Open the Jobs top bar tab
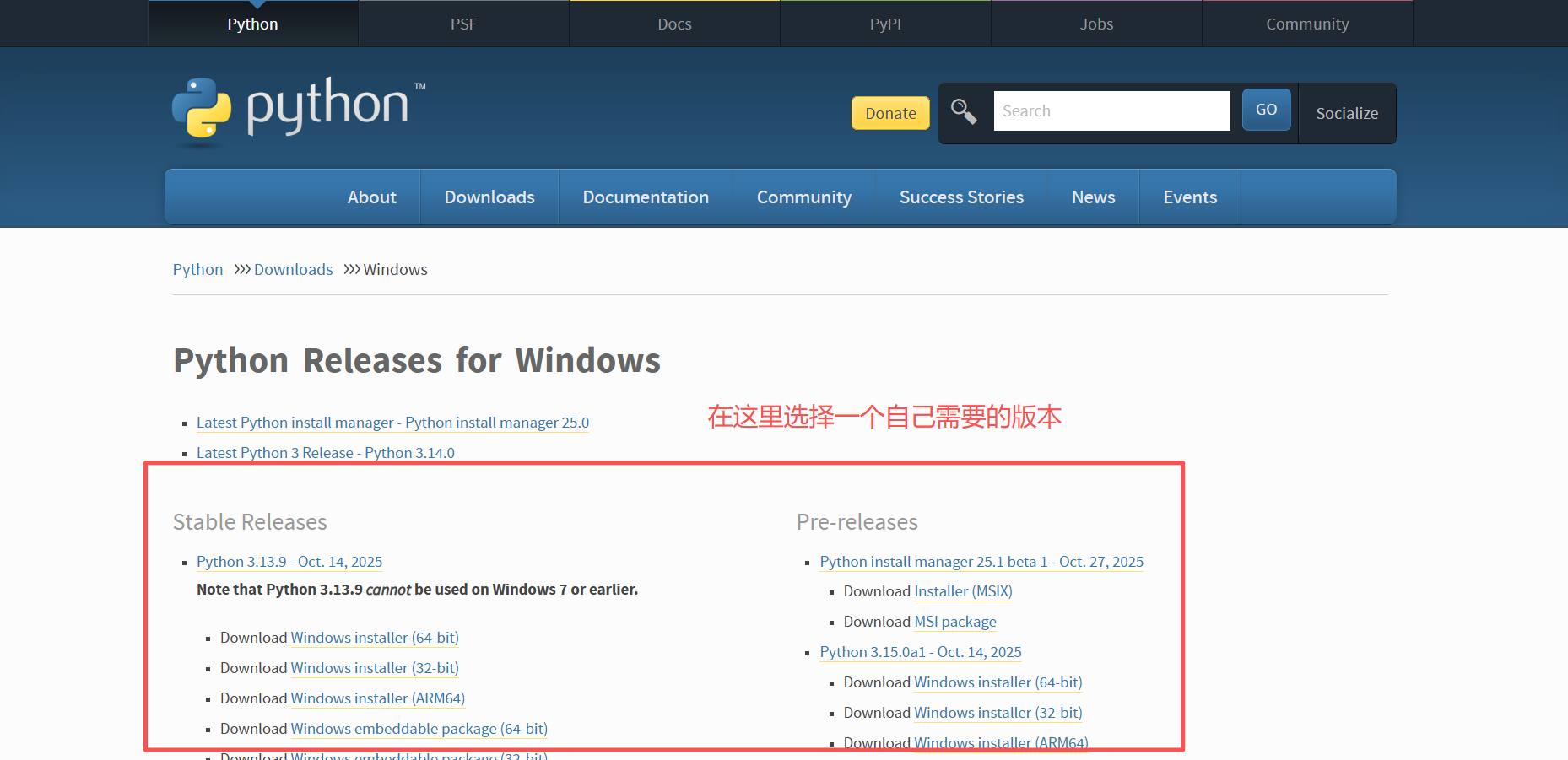 (1096, 24)
